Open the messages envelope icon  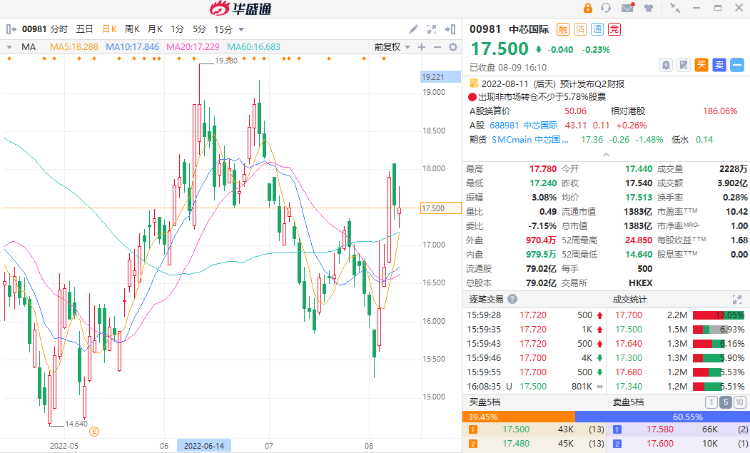point(628,8)
